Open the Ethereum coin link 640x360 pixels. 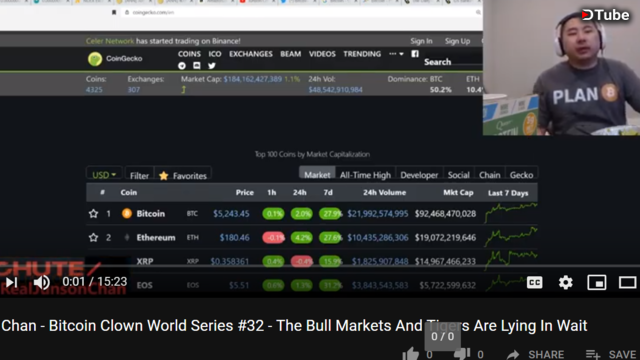(156, 238)
